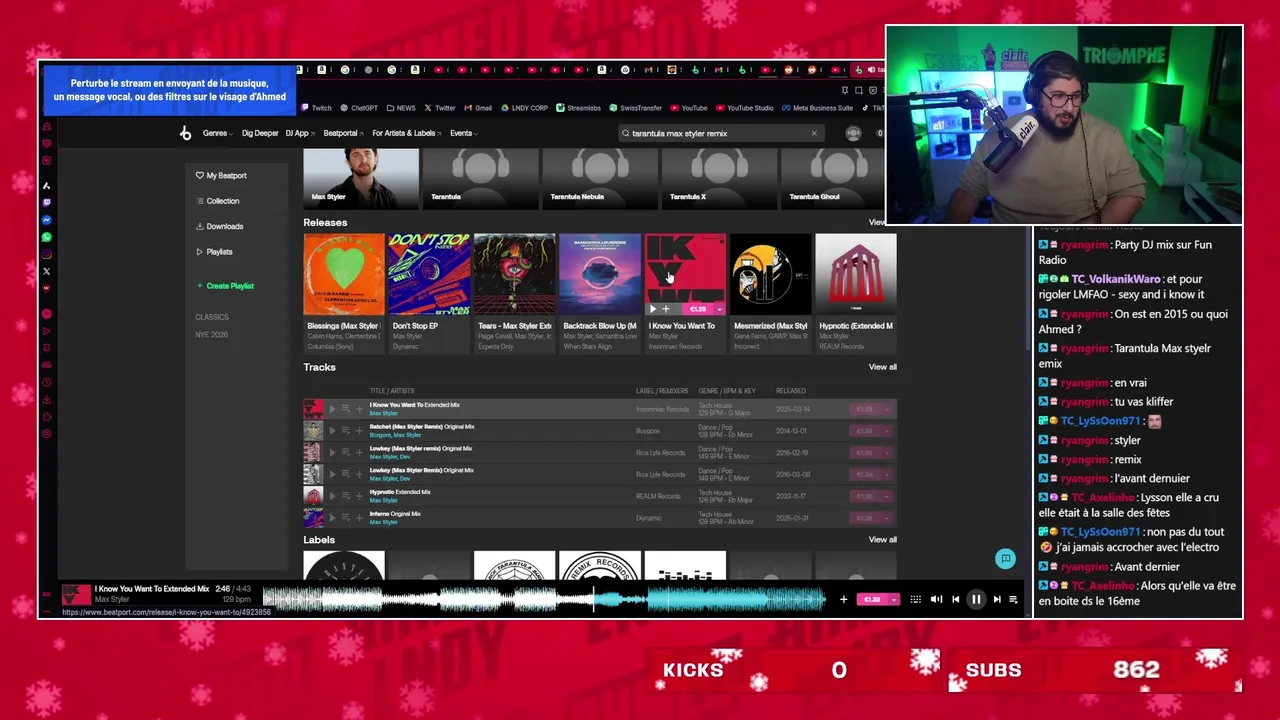Add playing track to playlist with plus
Image resolution: width=1280 pixels, height=720 pixels.
click(x=843, y=599)
